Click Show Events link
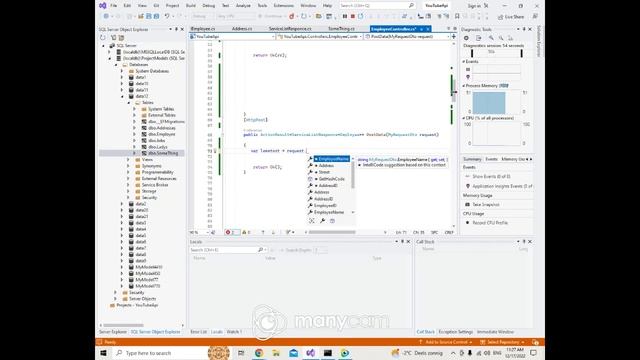Image resolution: width=640 pixels, height=360 pixels. 491,176
